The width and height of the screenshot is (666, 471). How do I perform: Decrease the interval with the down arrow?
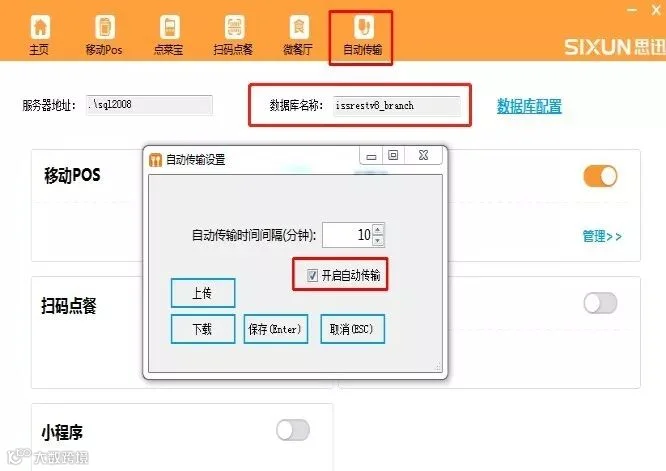(x=378, y=240)
